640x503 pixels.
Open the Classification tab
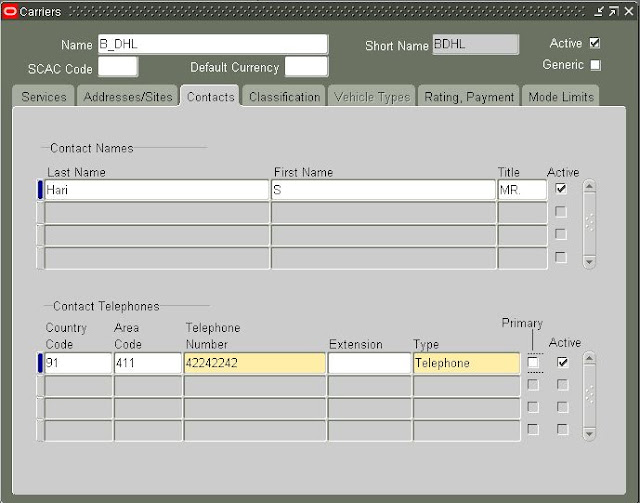click(284, 96)
